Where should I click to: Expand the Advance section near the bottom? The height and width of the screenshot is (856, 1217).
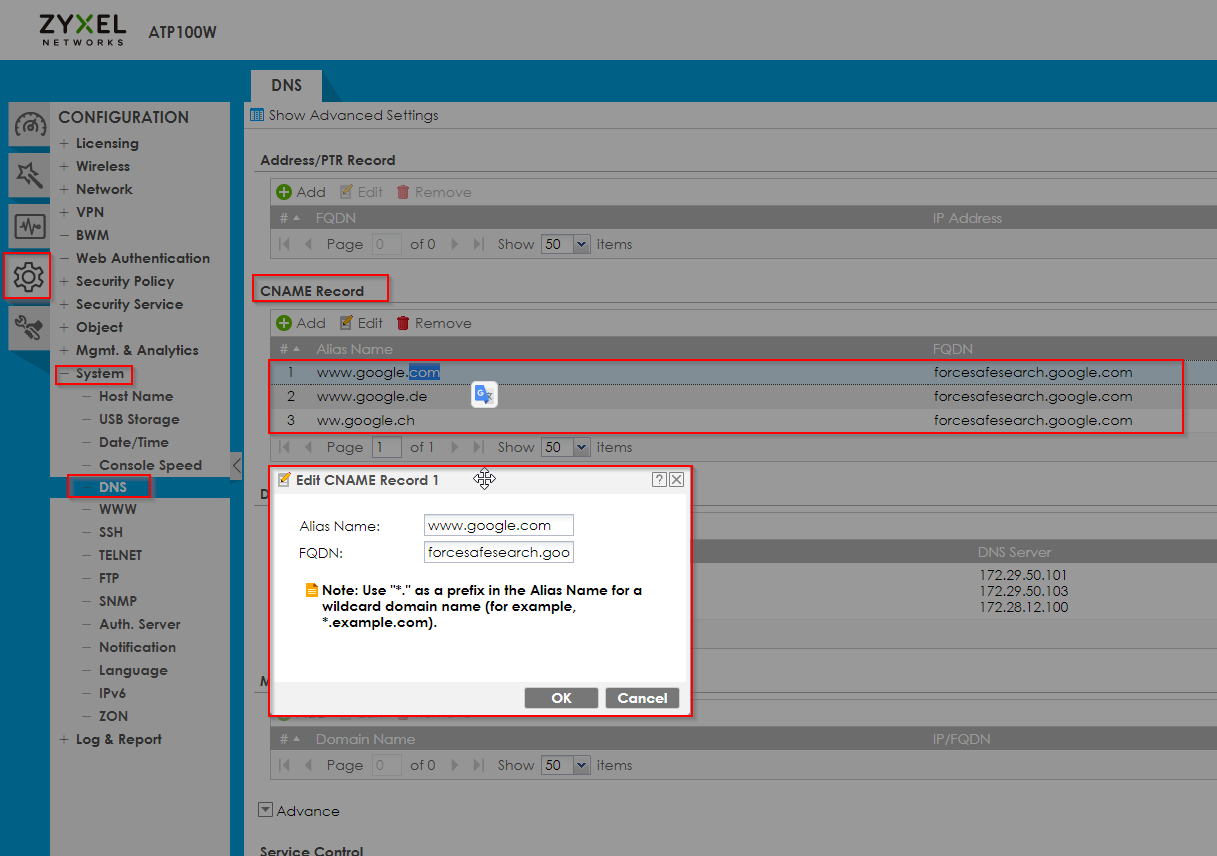point(265,810)
